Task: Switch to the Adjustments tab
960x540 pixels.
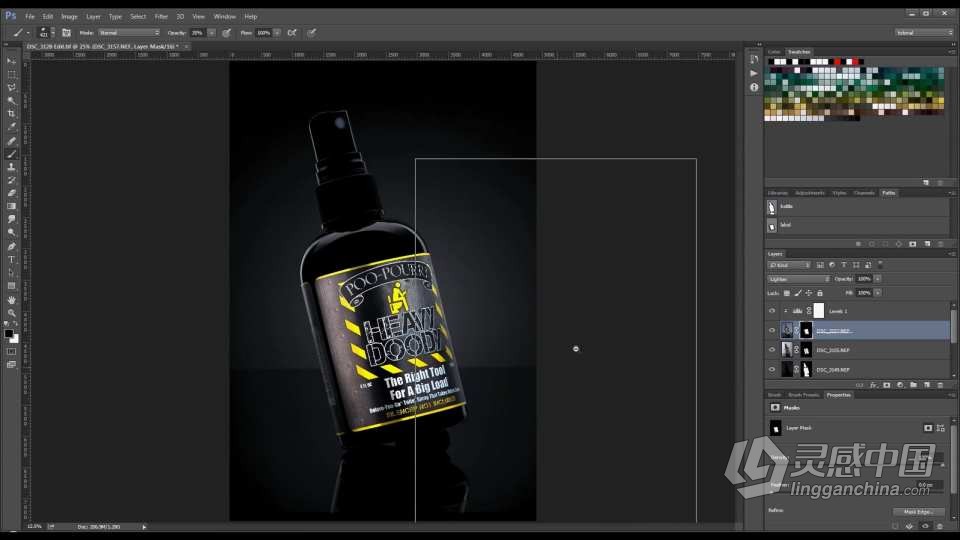Action: pos(809,192)
